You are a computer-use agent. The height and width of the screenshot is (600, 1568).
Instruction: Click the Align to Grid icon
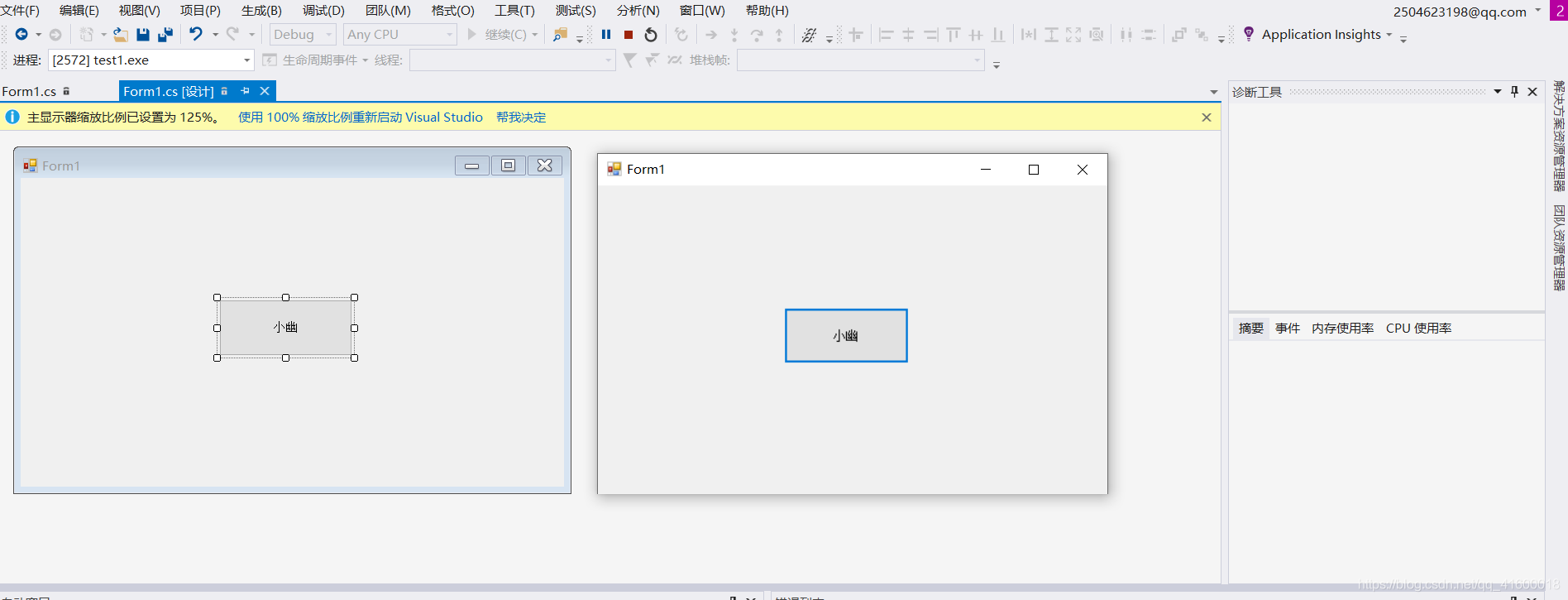tap(856, 35)
